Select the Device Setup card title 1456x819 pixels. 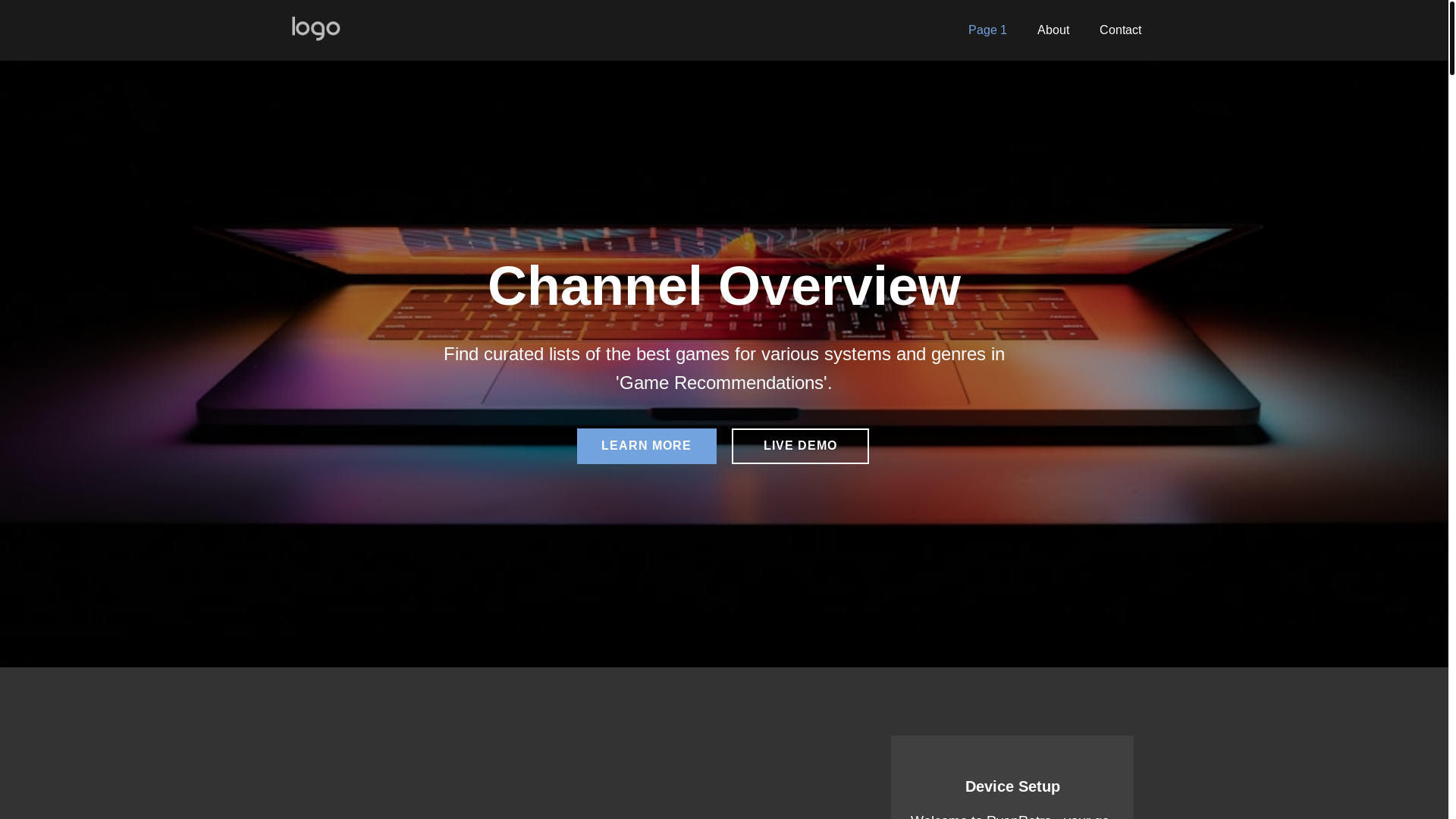1012,786
